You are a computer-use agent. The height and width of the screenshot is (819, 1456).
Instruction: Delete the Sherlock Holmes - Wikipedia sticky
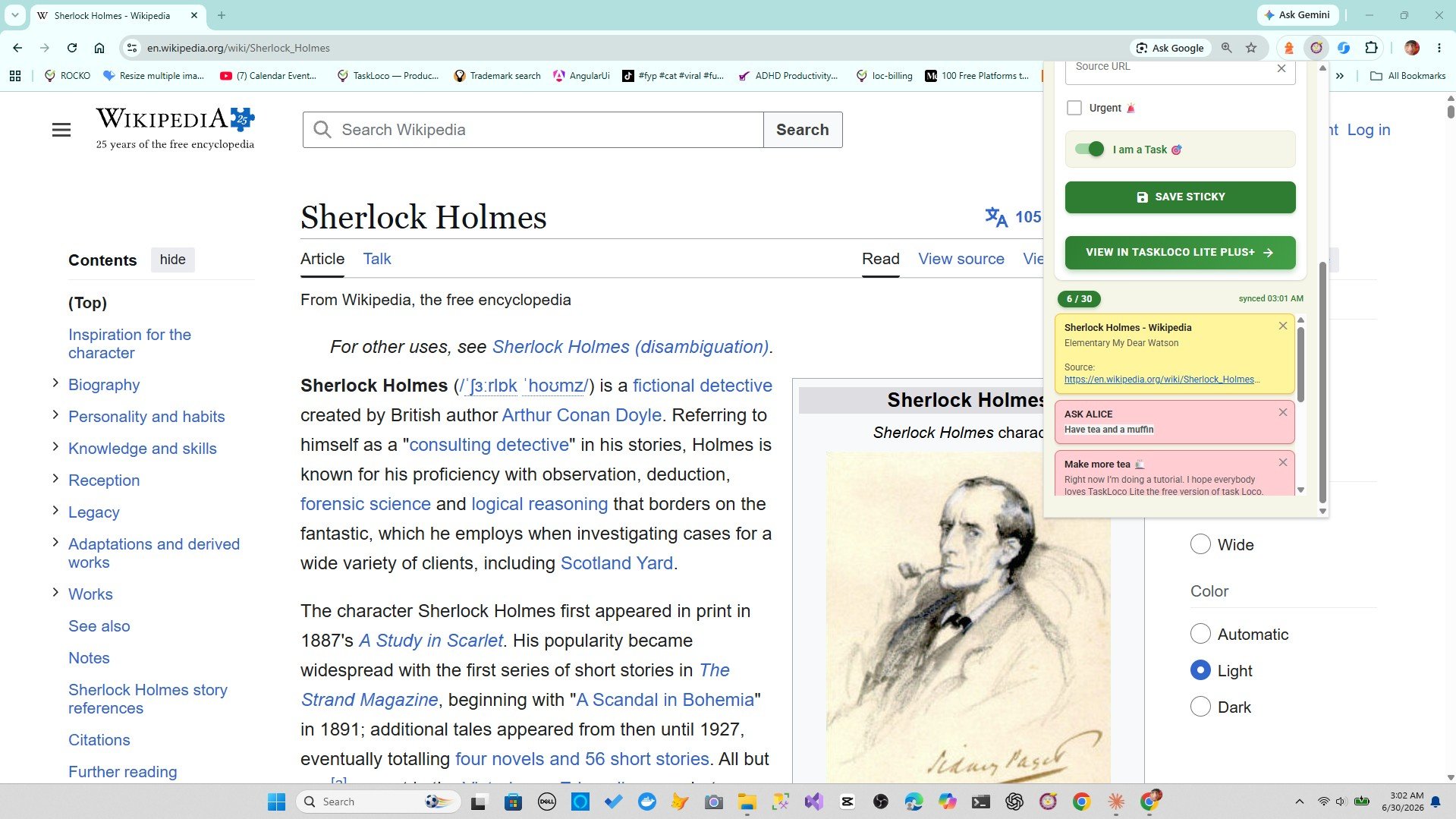(x=1283, y=326)
